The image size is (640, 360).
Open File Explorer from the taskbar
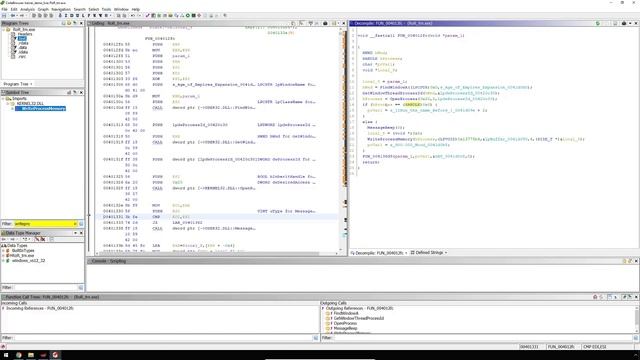[31, 355]
